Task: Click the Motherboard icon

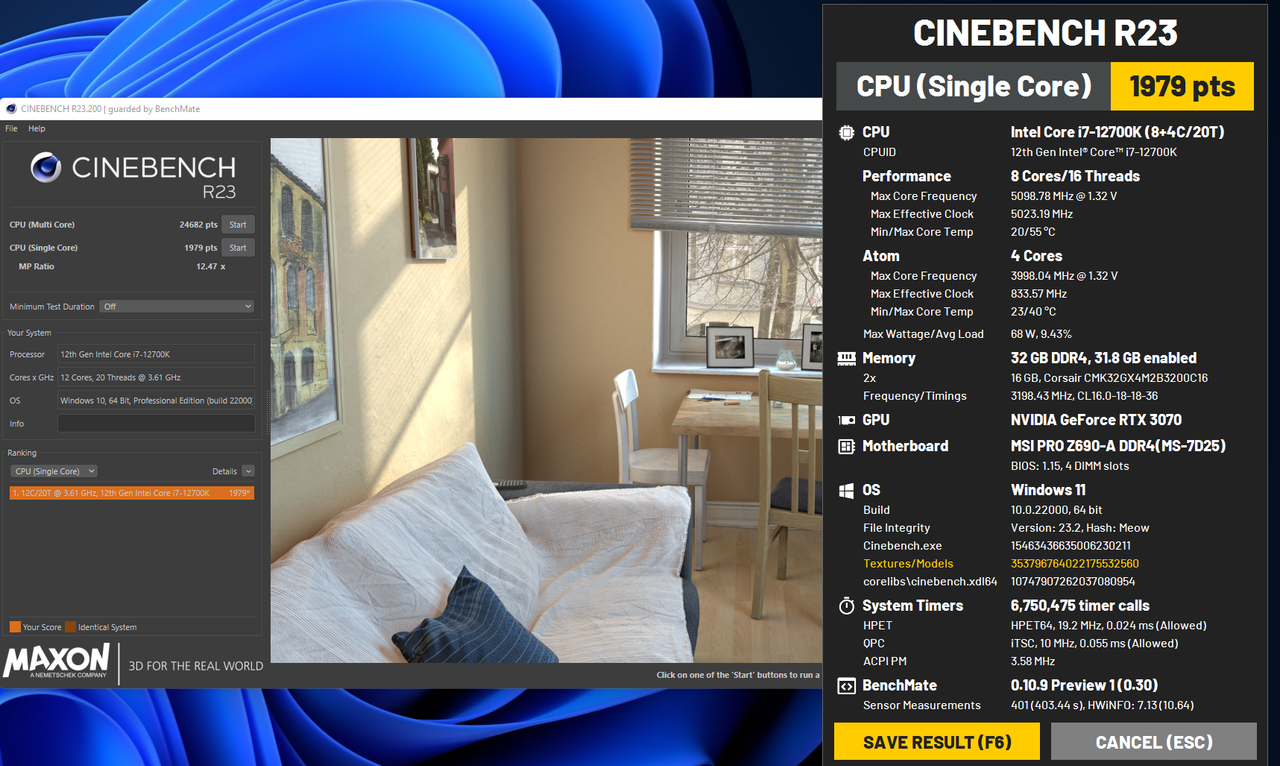Action: coord(847,446)
